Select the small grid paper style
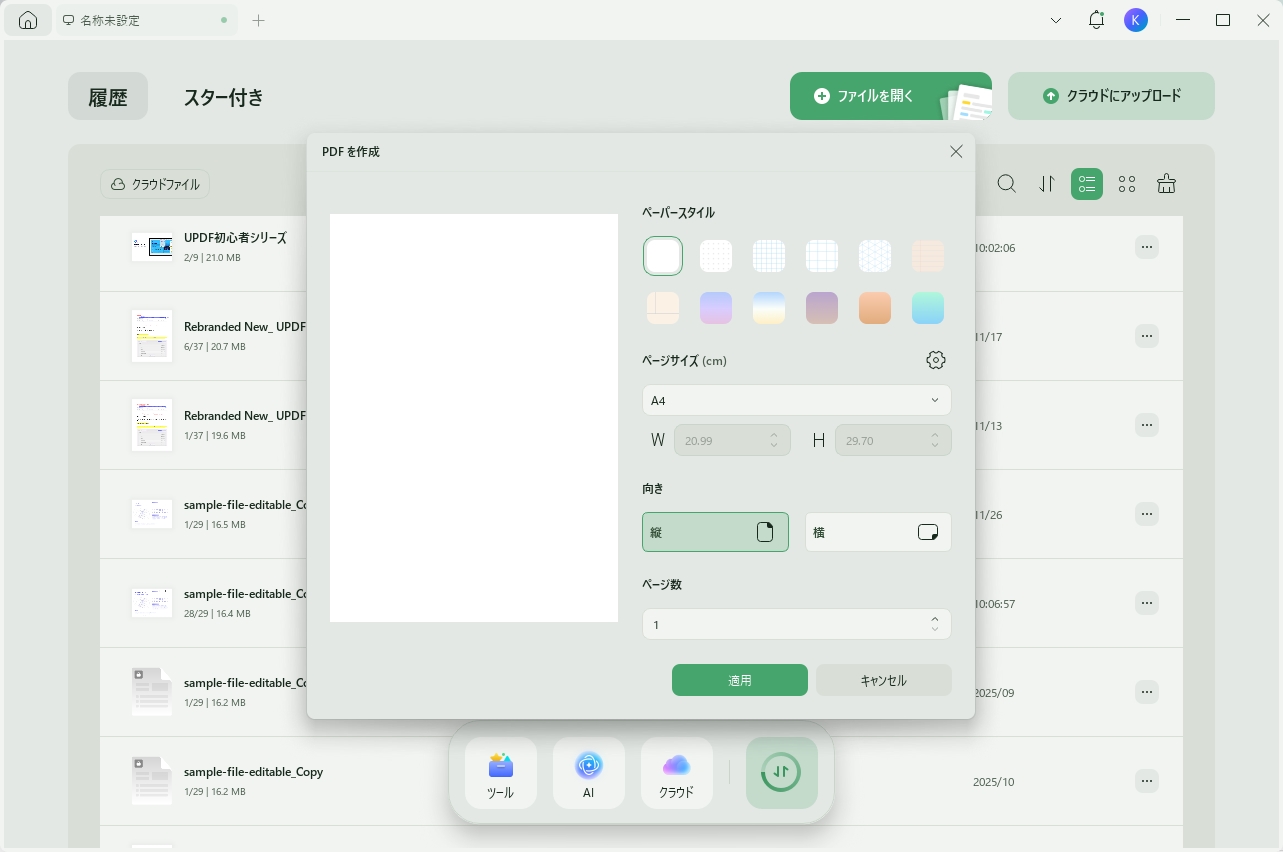The width and height of the screenshot is (1283, 852). click(769, 256)
